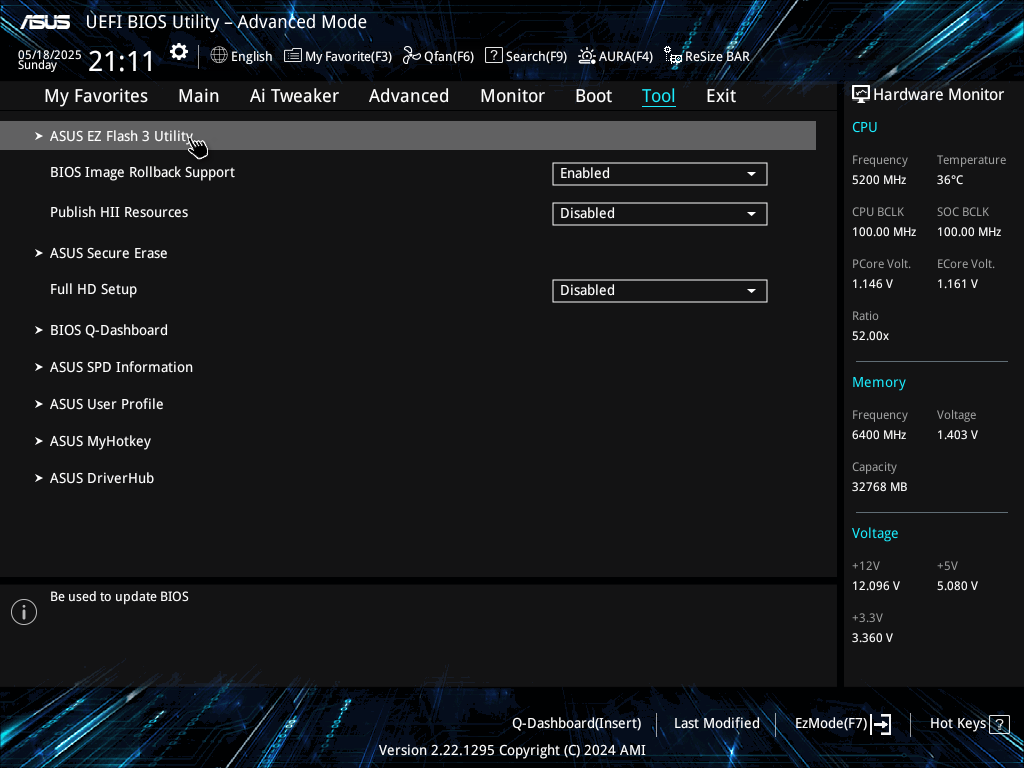Expand BIOS Q-Dashboard submenu
Viewport: 1024px width, 768px height.
(108, 330)
